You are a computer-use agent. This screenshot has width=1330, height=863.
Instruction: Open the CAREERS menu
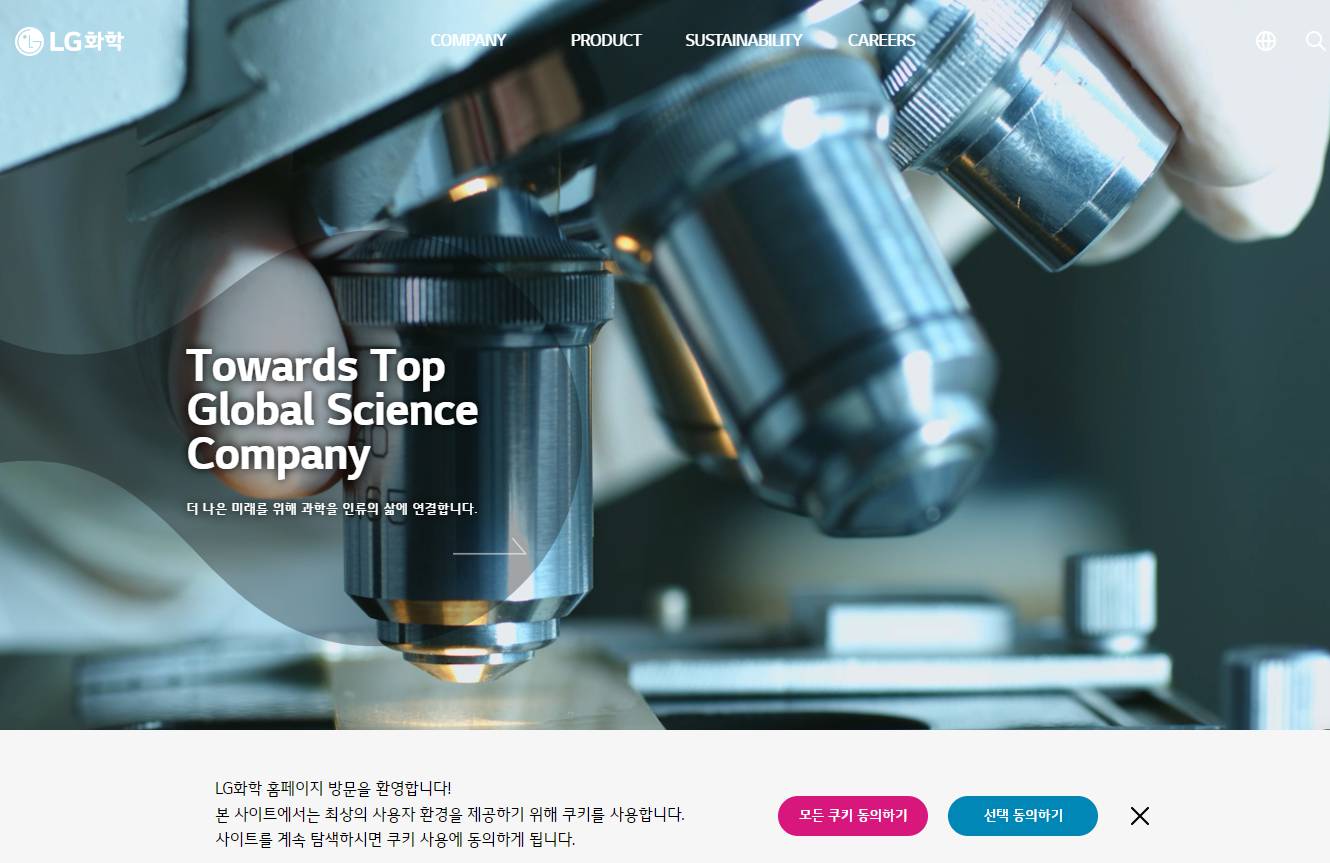881,41
